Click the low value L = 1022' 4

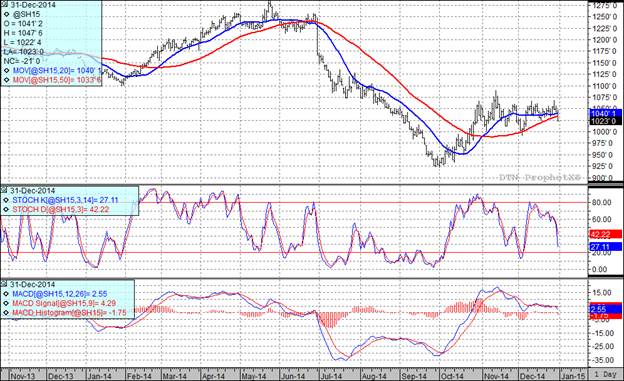point(22,43)
